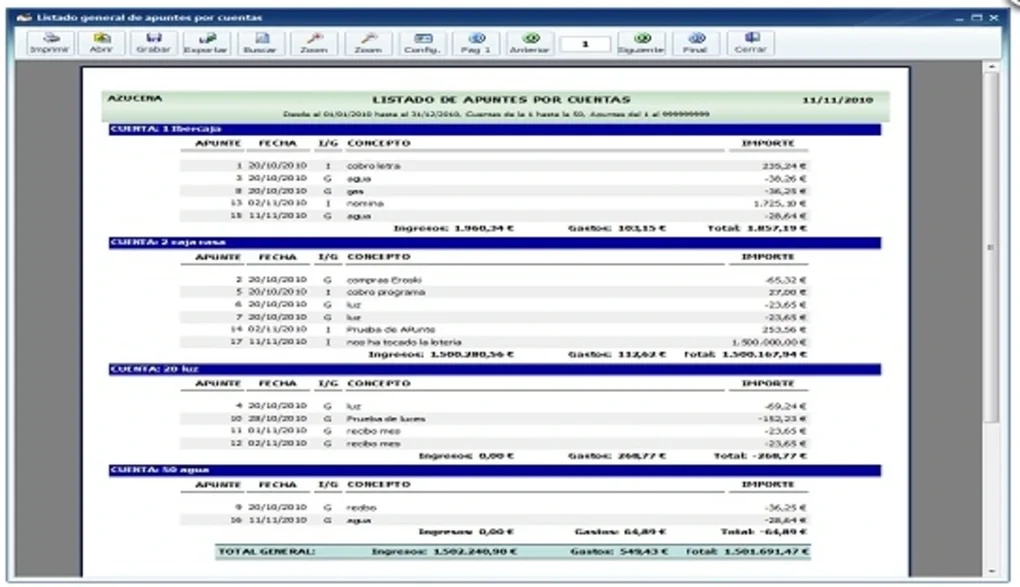Jump to last page with Final
This screenshot has height=587, width=1020.
click(695, 43)
